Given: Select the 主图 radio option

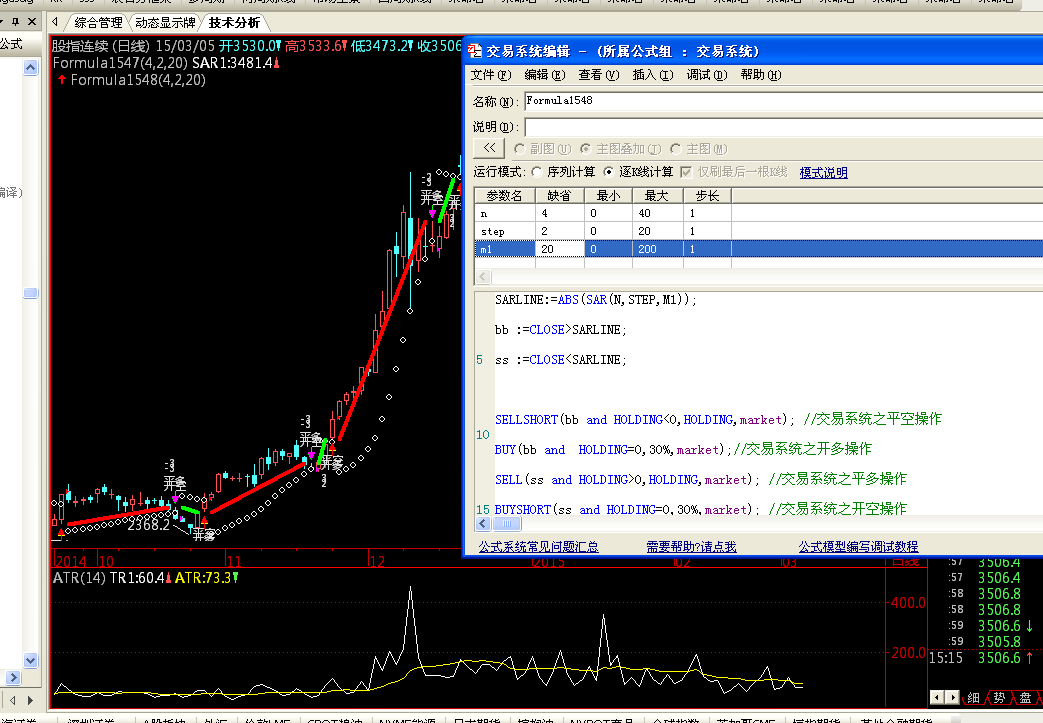Looking at the screenshot, I should [676, 149].
